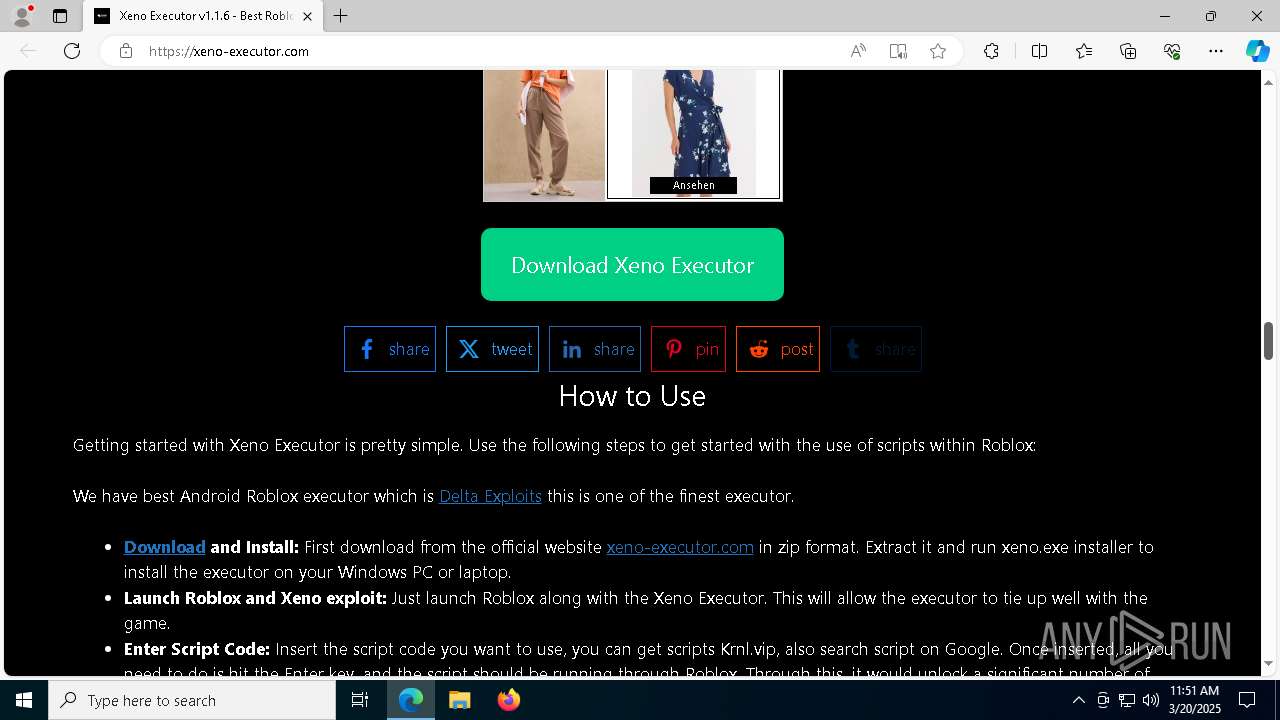This screenshot has height=720, width=1280.
Task: Post page to Reddit
Action: pyautogui.click(x=778, y=349)
